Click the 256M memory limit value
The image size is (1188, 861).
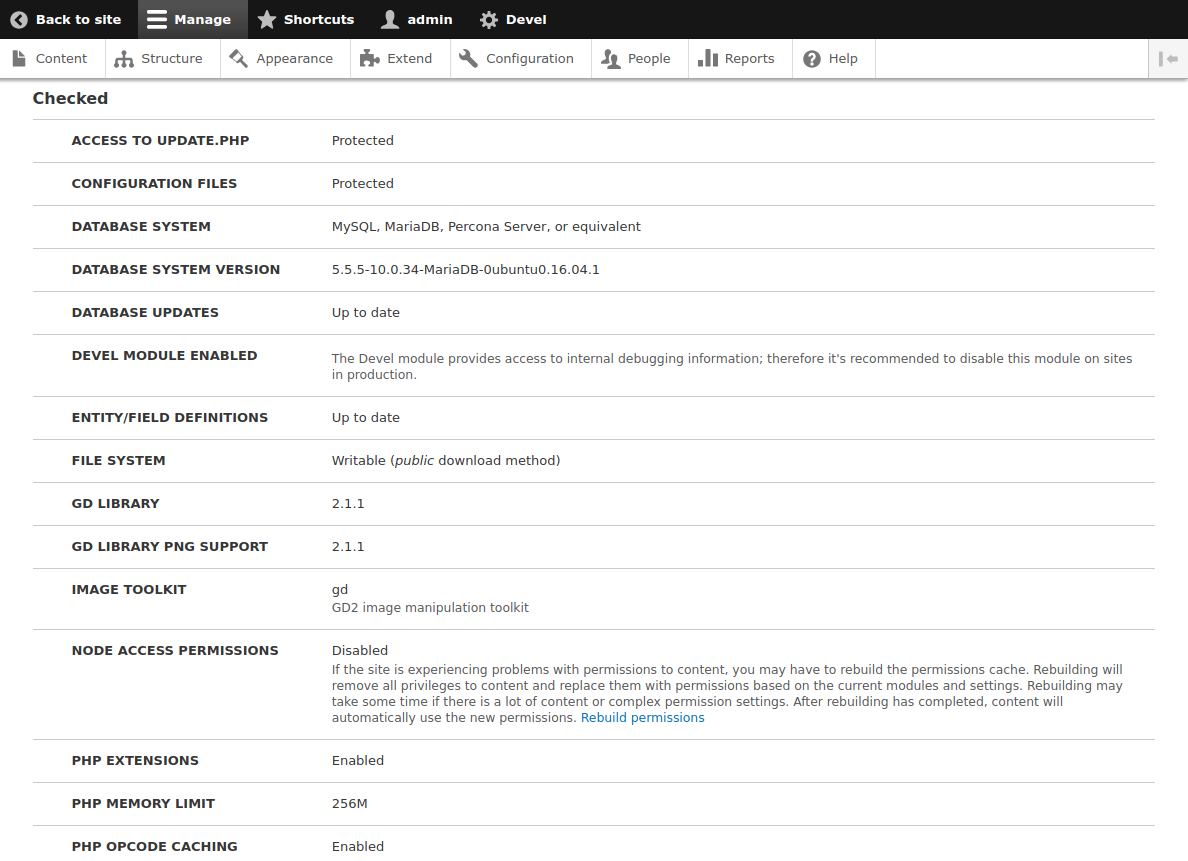tap(349, 803)
